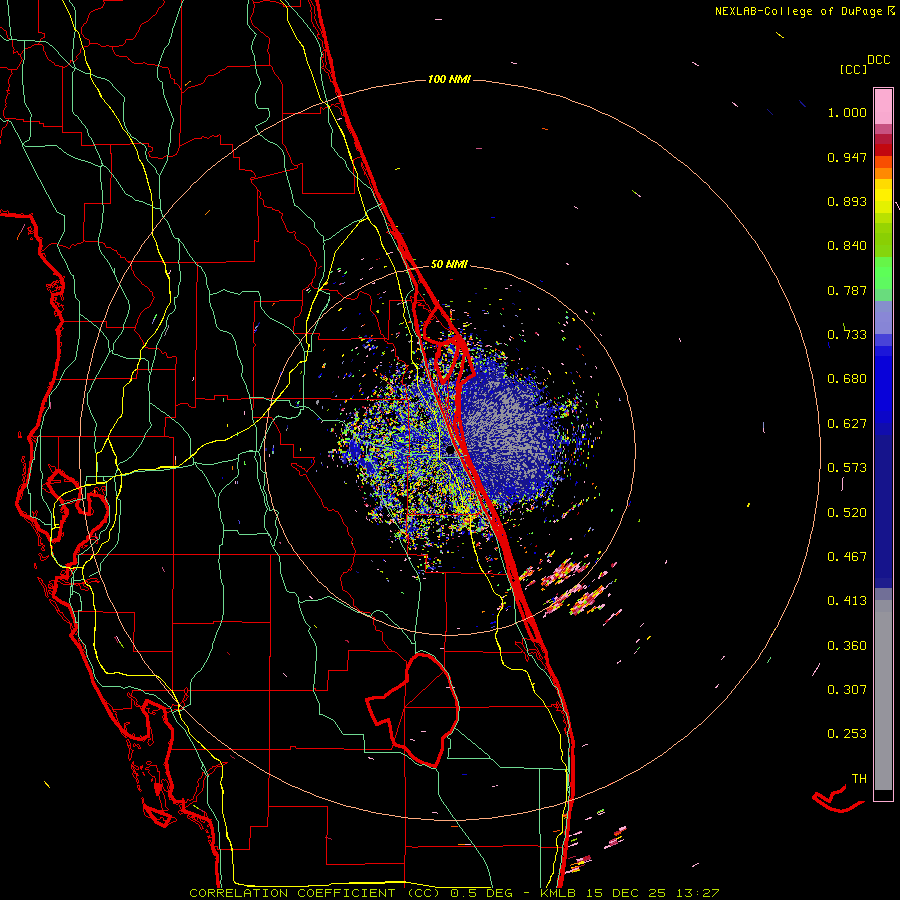900x900 pixels.
Task: Select the 0.413 scale value
Action: [x=847, y=601]
